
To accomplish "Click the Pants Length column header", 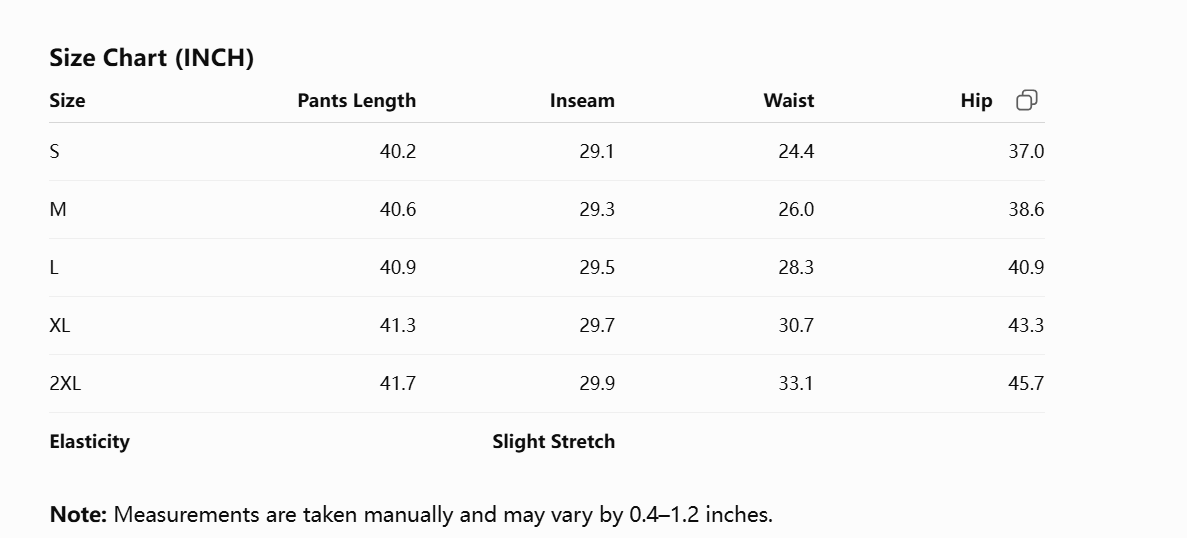I will 357,101.
